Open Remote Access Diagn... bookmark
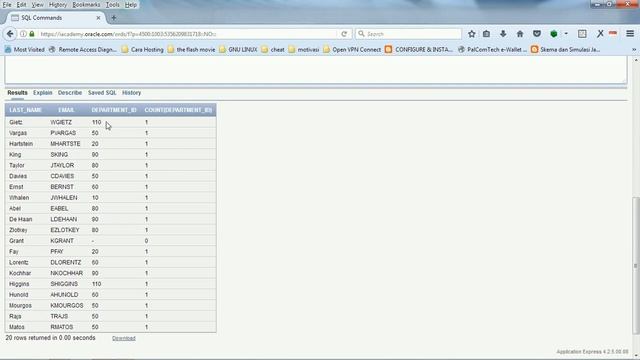Image resolution: width=640 pixels, height=360 pixels. (x=83, y=49)
